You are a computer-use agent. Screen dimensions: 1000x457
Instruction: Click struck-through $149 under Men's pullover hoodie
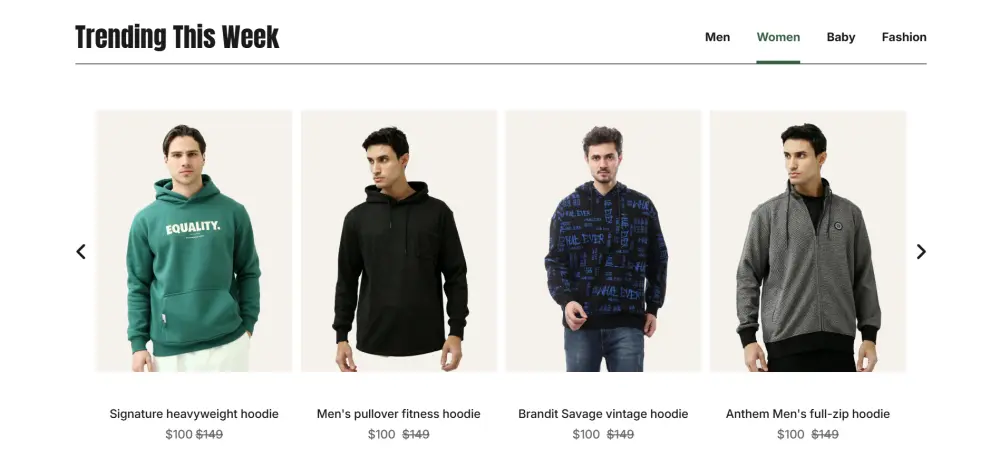416,434
